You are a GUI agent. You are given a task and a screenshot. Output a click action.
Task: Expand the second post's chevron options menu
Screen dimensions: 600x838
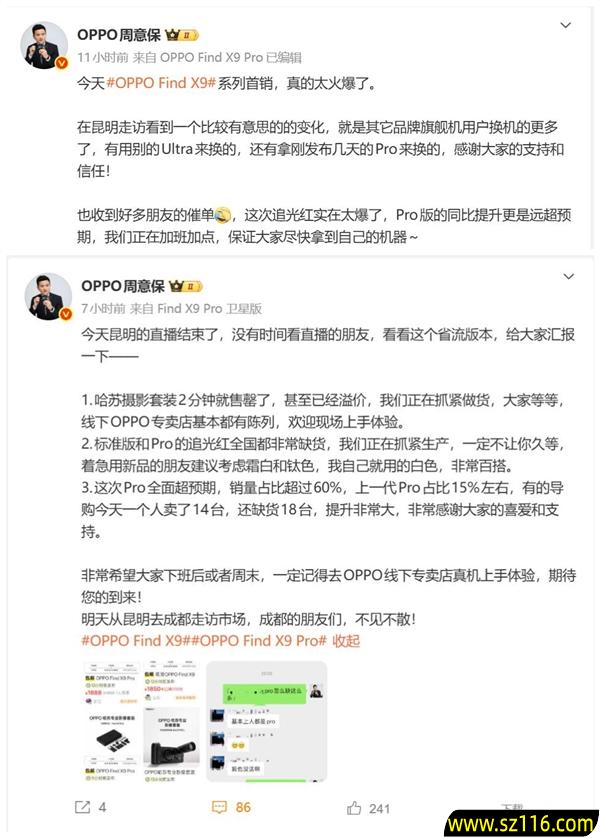(x=568, y=276)
